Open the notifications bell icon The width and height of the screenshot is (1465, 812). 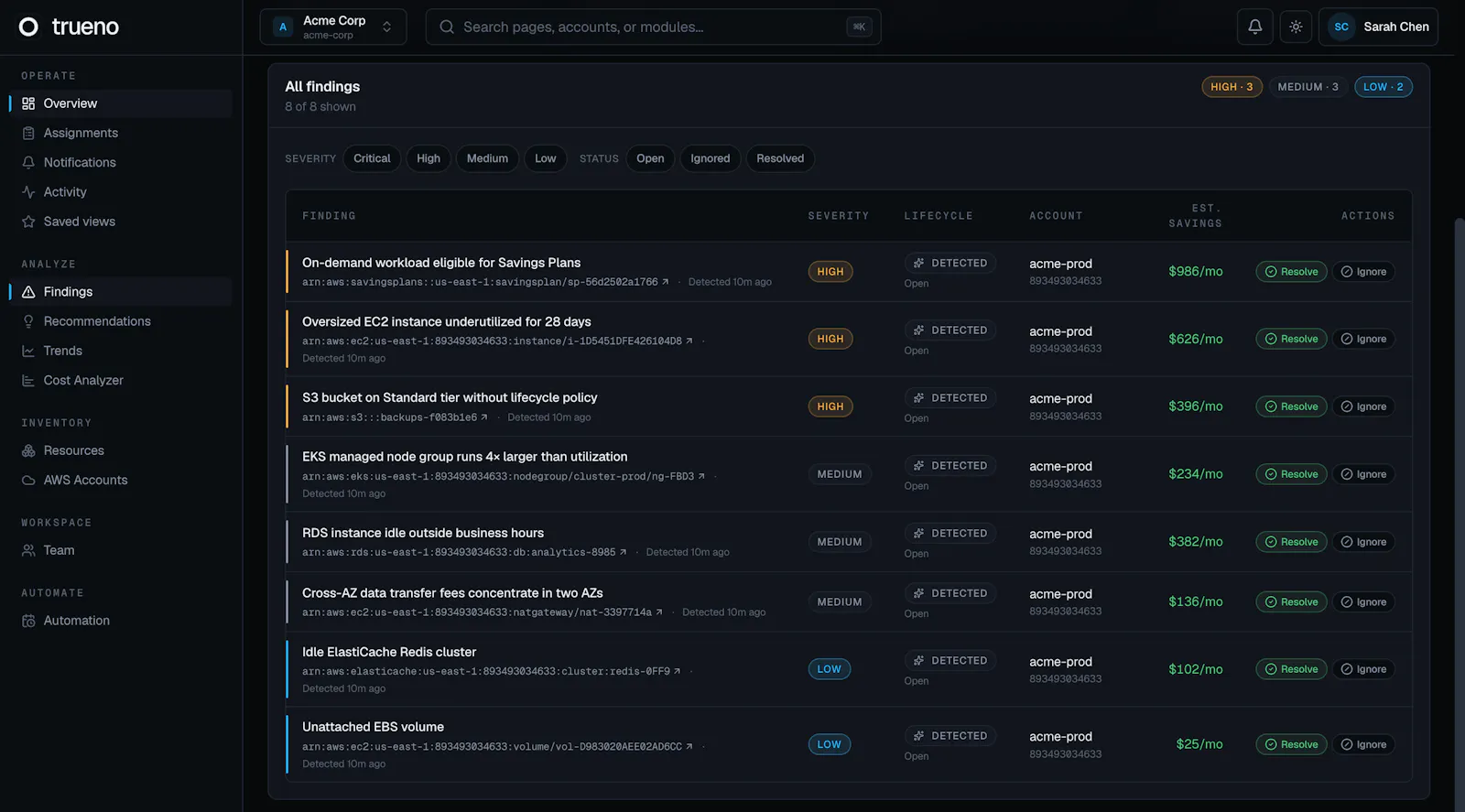coord(1255,27)
